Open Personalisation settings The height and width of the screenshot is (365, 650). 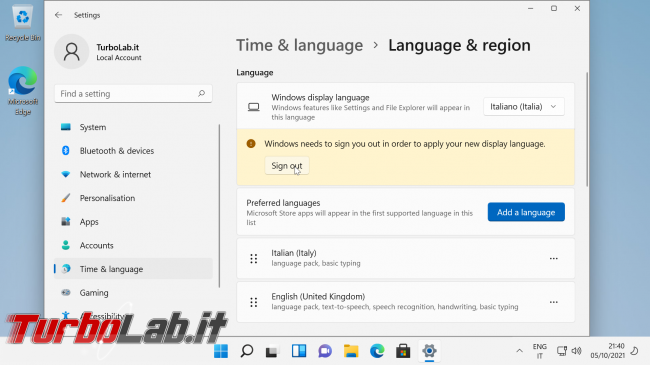point(133,198)
